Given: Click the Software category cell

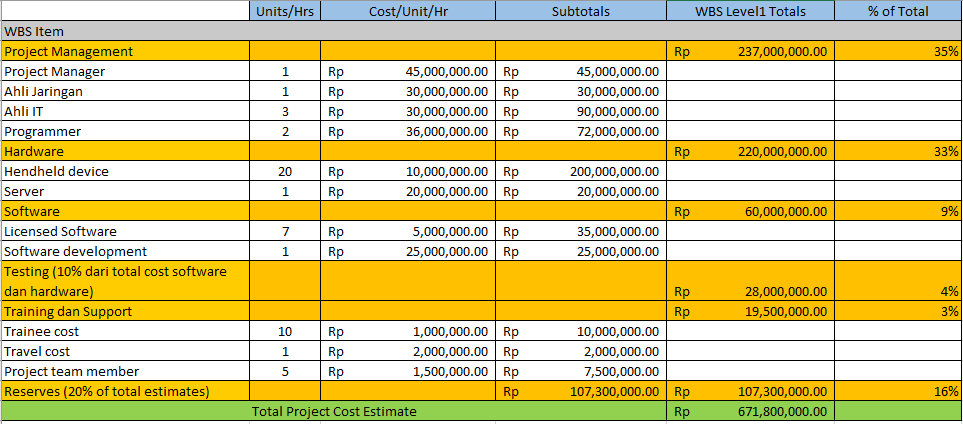Looking at the screenshot, I should [x=125, y=211].
